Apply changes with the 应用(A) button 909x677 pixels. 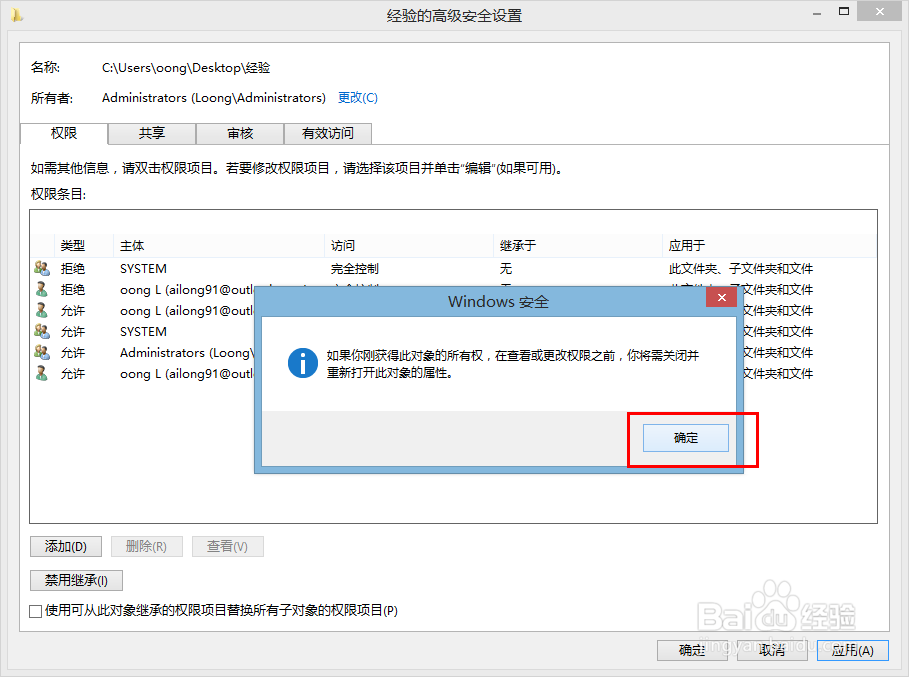pos(852,650)
